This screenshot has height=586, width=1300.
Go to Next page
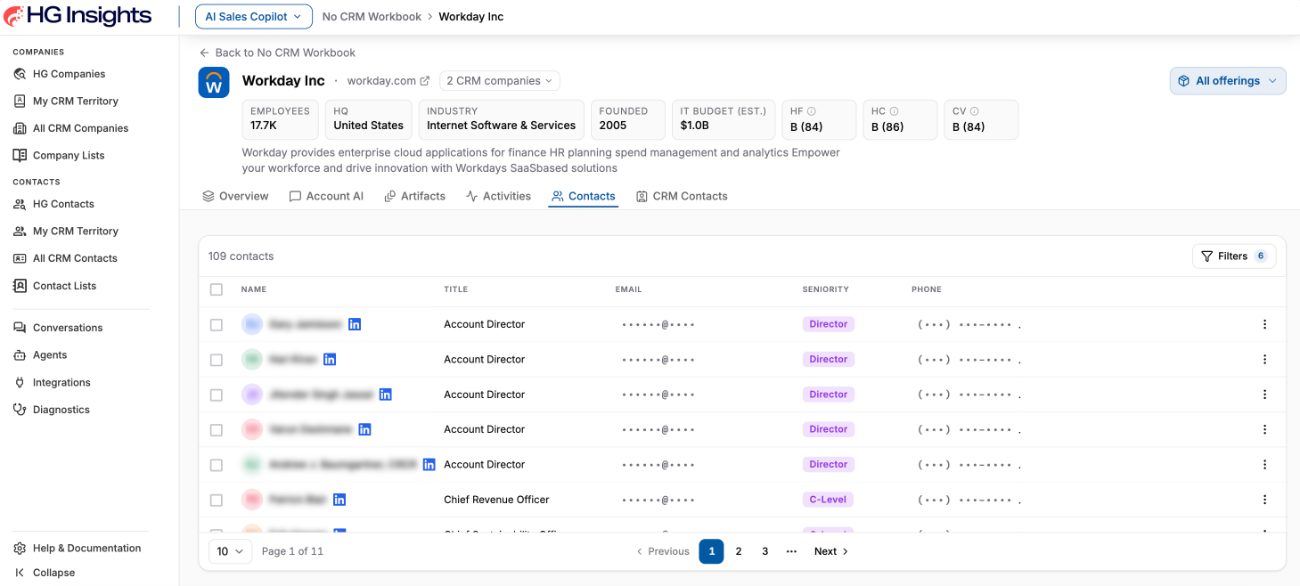pyautogui.click(x=831, y=551)
